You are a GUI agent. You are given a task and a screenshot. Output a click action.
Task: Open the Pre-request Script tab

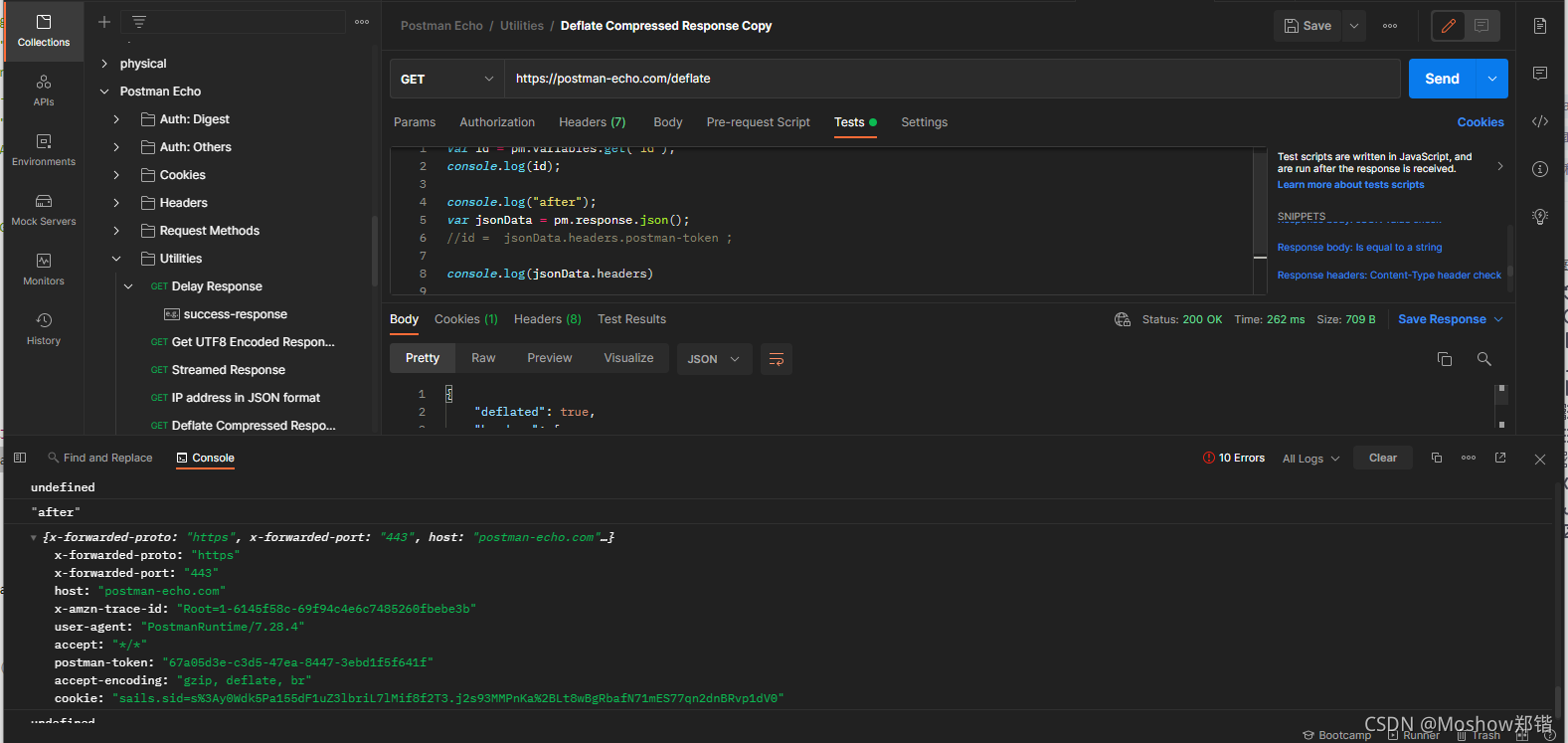pos(759,122)
